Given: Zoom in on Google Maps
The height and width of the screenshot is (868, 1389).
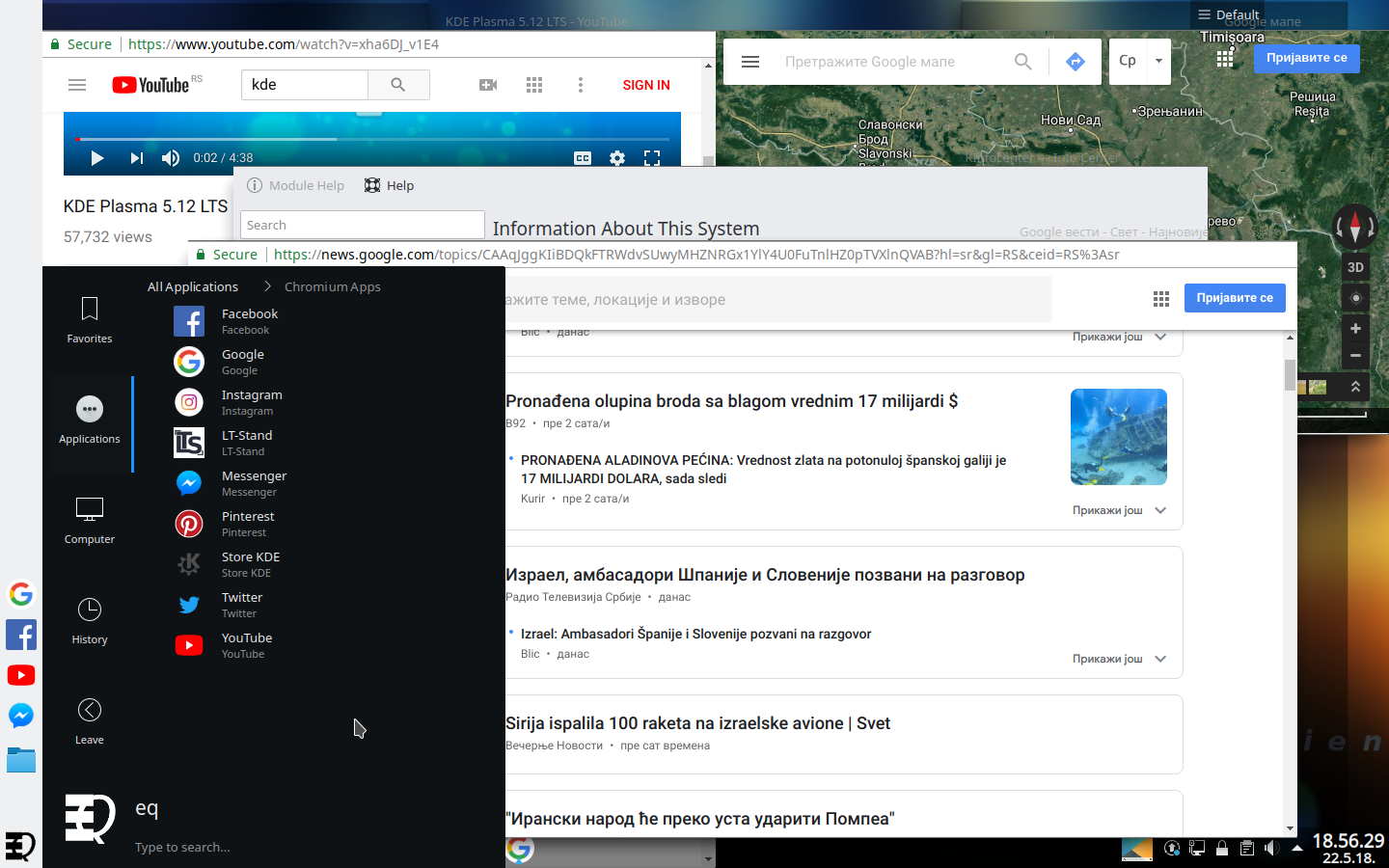Looking at the screenshot, I should coord(1355,329).
